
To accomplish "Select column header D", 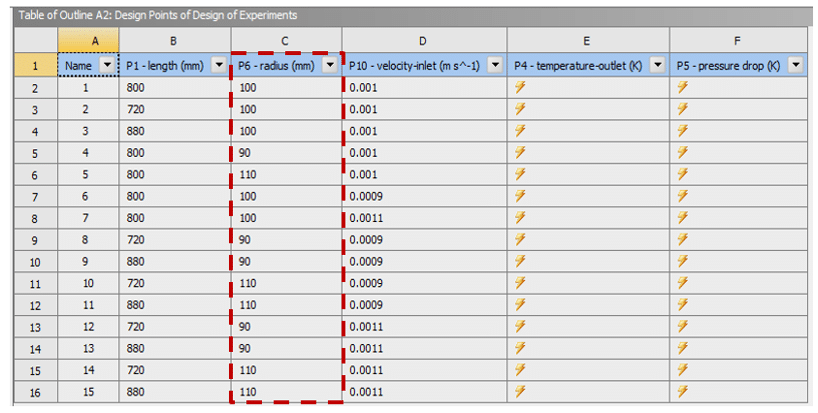I will 424,41.
